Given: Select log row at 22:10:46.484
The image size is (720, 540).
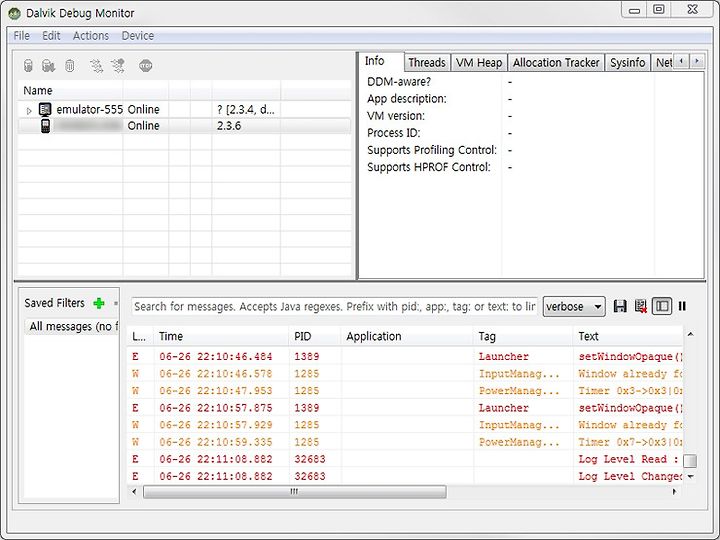Looking at the screenshot, I should 405,357.
